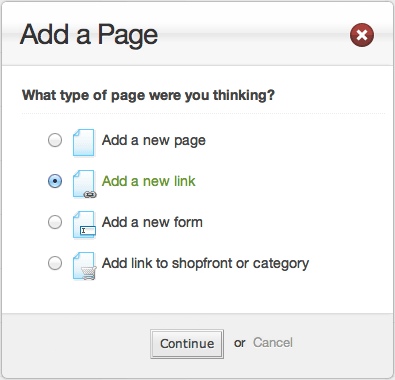Click the dotted divider under the heading
This screenshot has width=395, height=380.
coord(203,114)
